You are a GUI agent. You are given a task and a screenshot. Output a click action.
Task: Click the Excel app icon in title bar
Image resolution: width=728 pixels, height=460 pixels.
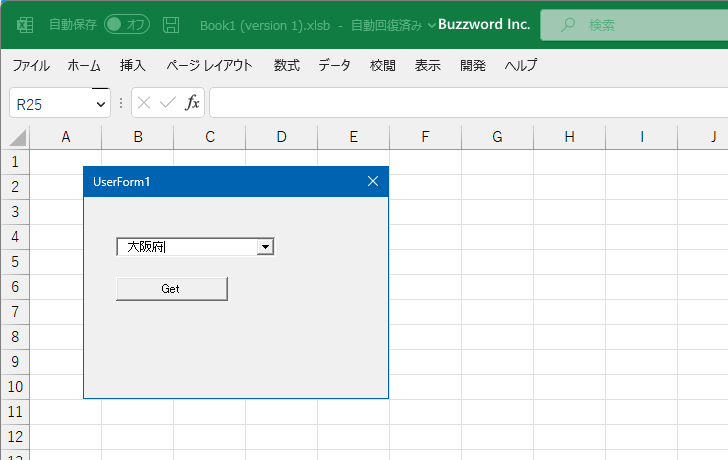[x=25, y=25]
